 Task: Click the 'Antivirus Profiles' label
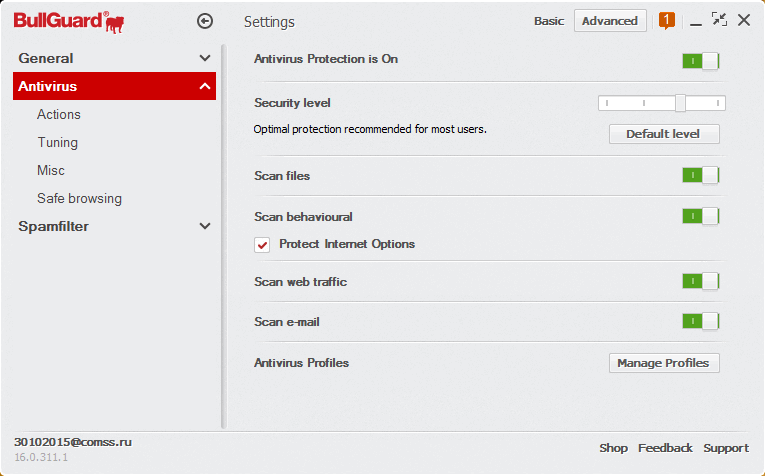click(x=302, y=363)
